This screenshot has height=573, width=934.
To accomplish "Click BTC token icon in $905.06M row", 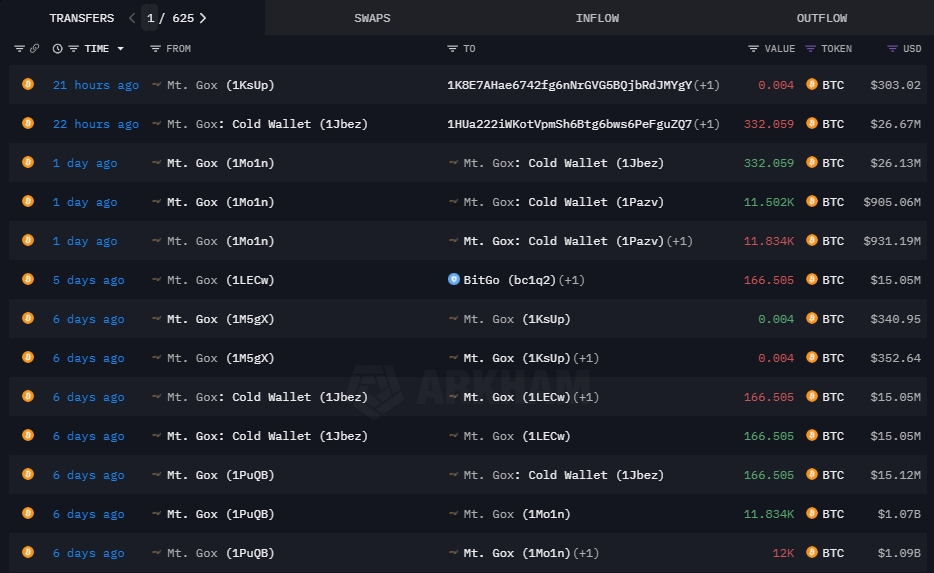I will click(811, 201).
